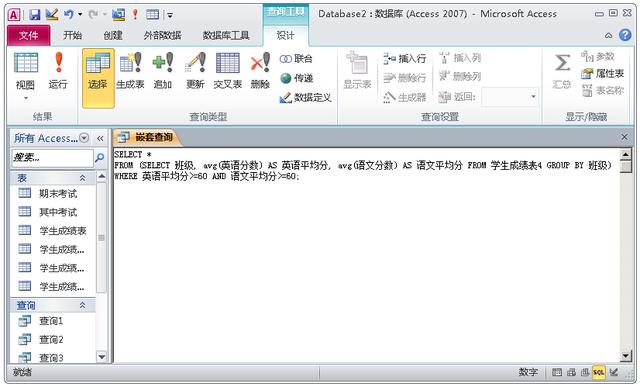Open the customize quick access toolbar dropdown
The height and width of the screenshot is (387, 640).
click(x=169, y=15)
